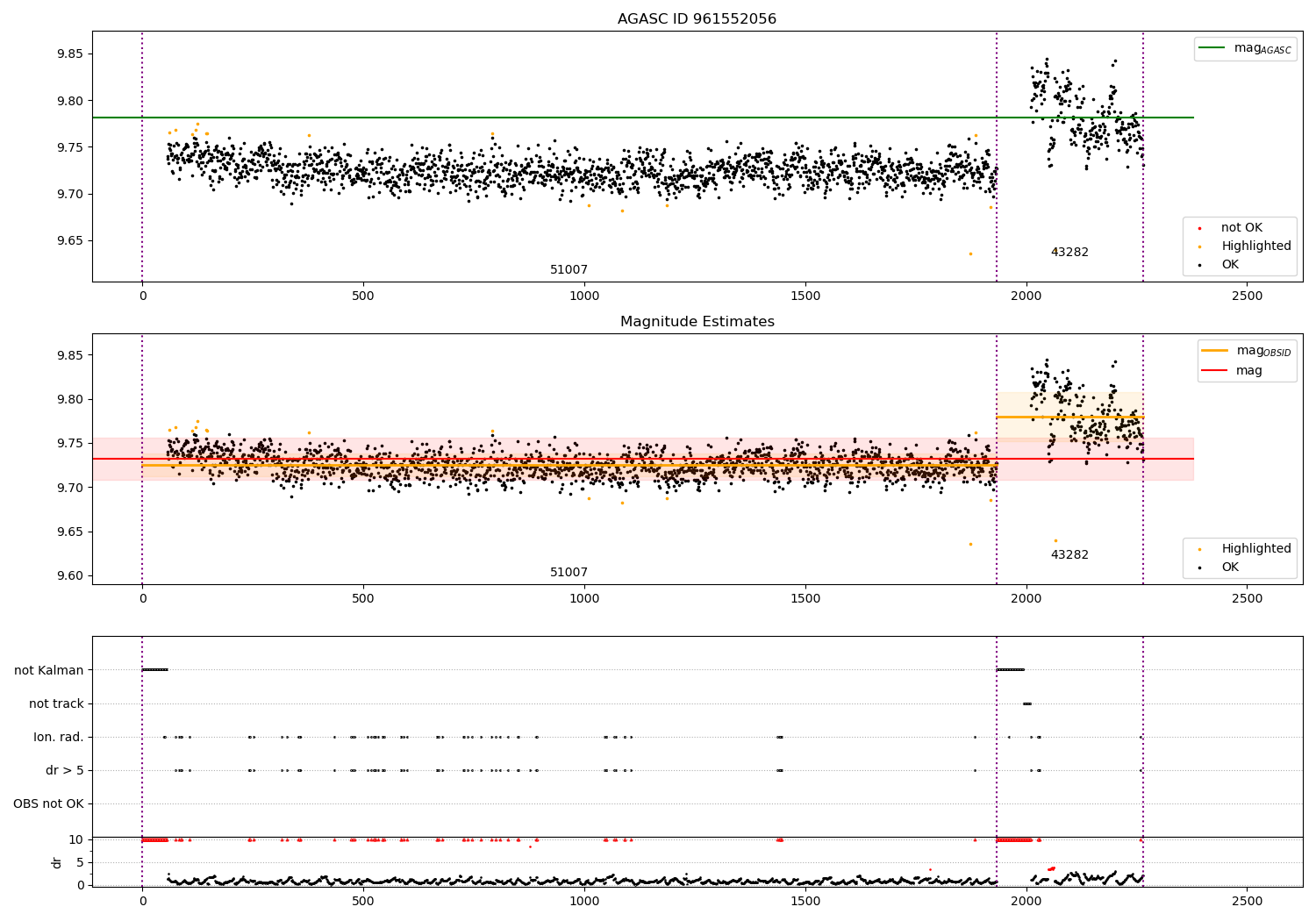Click the 9.60 y-axis tick in middle plot
Image resolution: width=1316 pixels, height=921 pixels.
pos(68,576)
